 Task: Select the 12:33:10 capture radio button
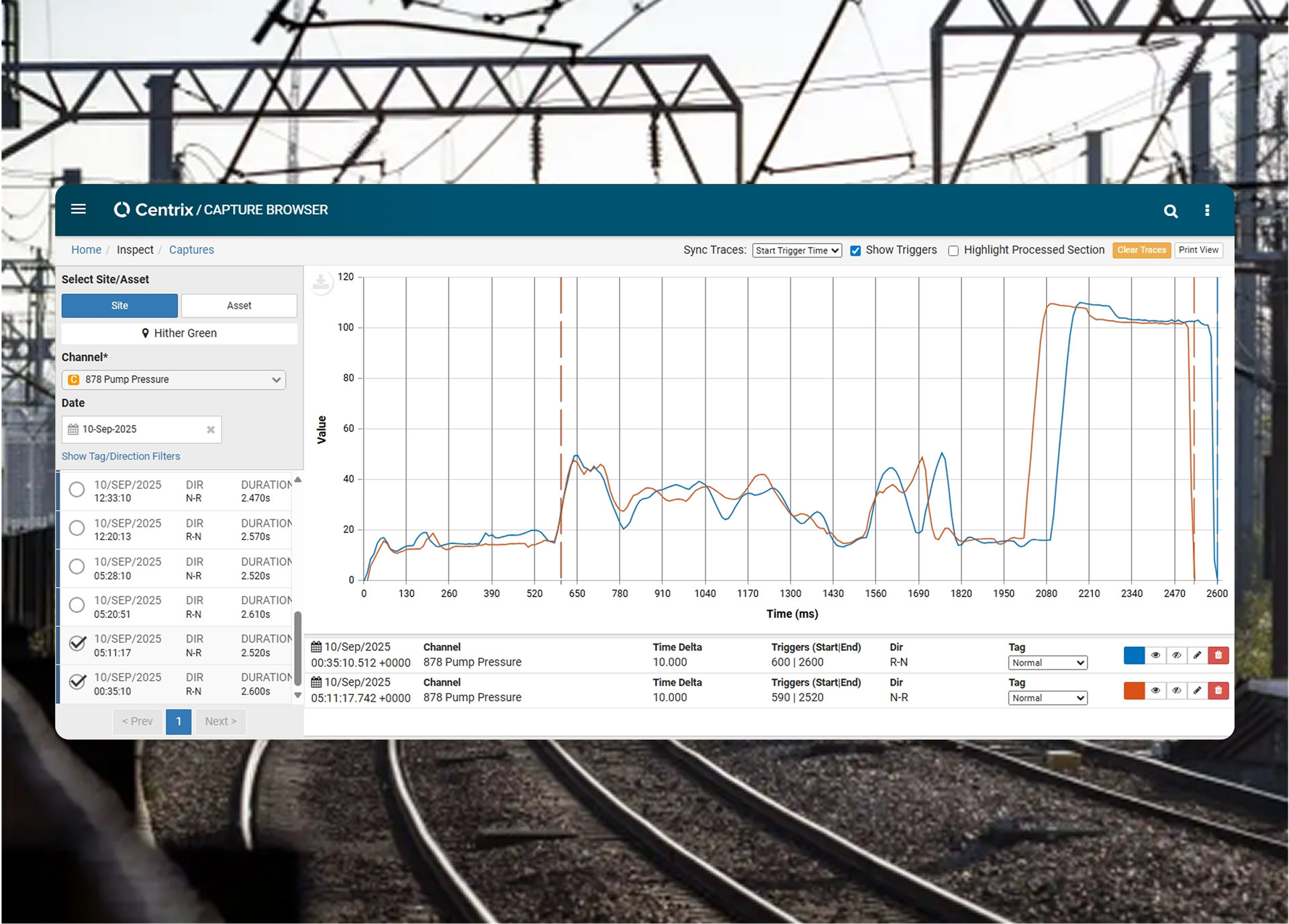(x=77, y=490)
